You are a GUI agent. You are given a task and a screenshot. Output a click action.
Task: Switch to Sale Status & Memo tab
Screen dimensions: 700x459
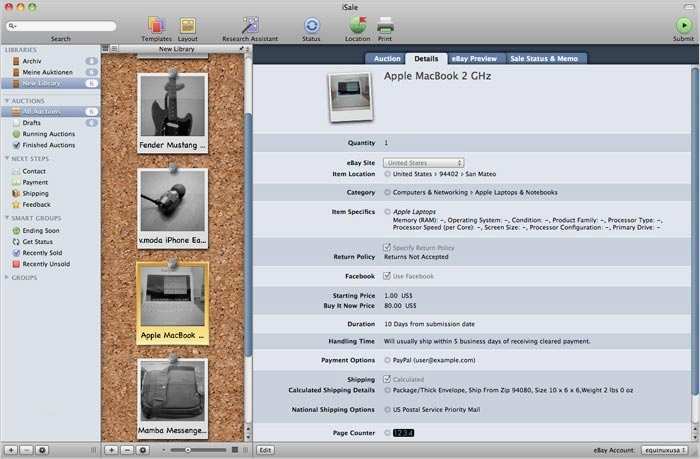[x=545, y=58]
